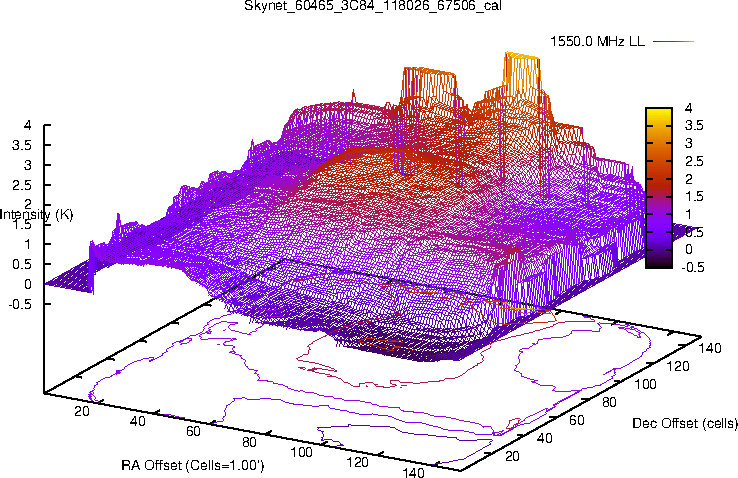Click tick label 100 on RA Offset axis
This screenshot has height=478, width=738.
[x=302, y=452]
